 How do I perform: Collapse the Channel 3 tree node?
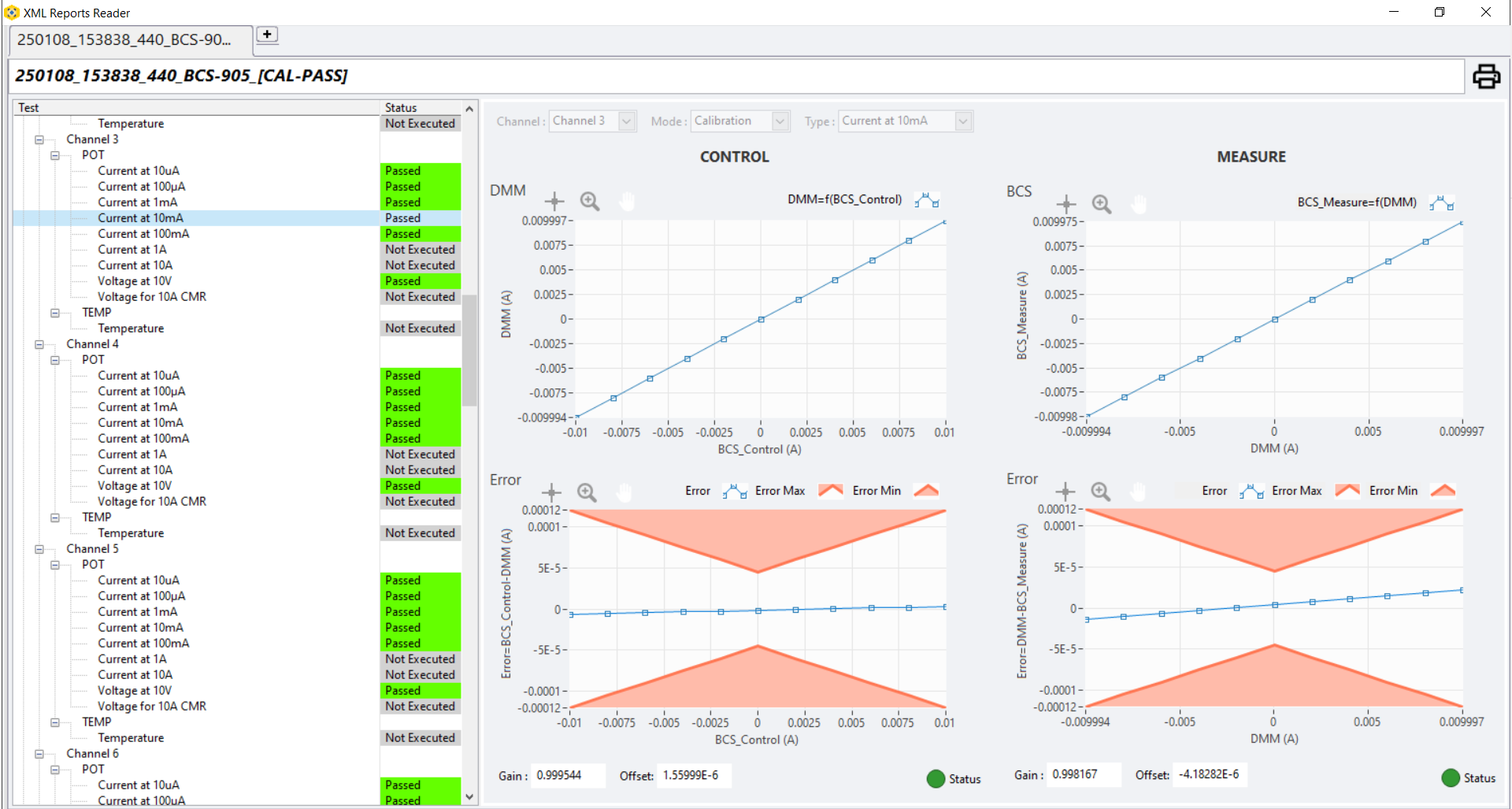pos(39,139)
